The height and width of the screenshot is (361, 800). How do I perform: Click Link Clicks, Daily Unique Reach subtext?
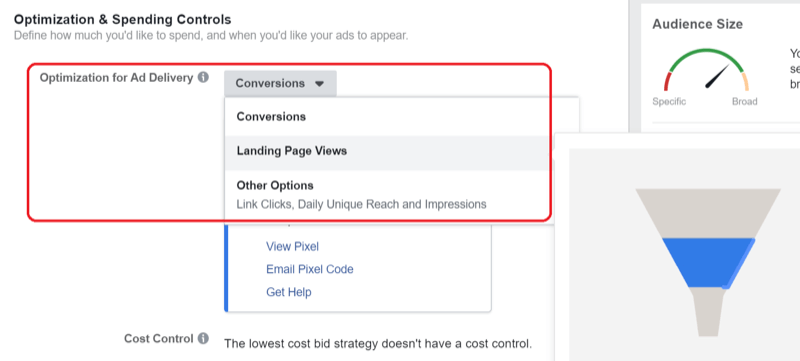coord(361,204)
